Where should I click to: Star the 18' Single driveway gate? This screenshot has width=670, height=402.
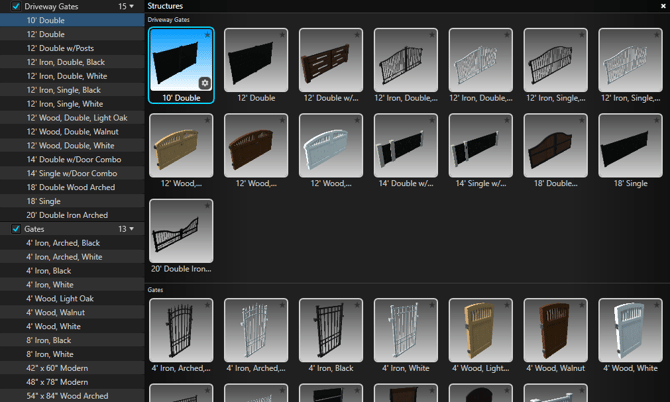(x=657, y=121)
